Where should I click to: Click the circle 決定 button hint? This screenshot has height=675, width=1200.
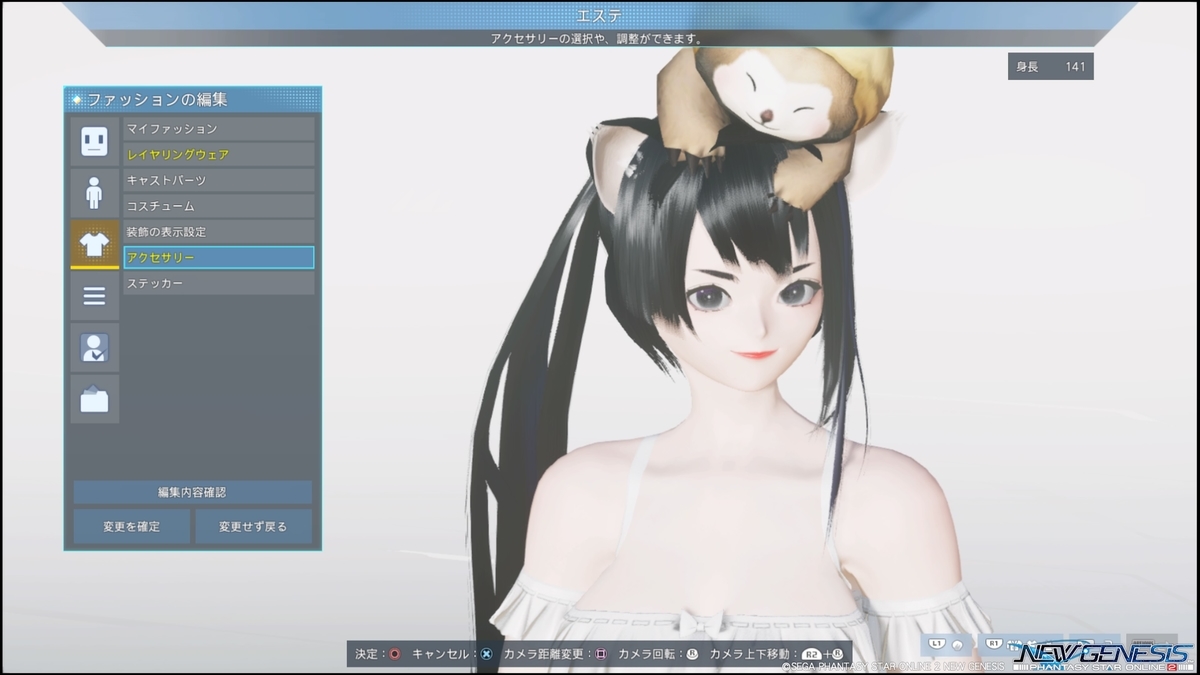[395, 654]
